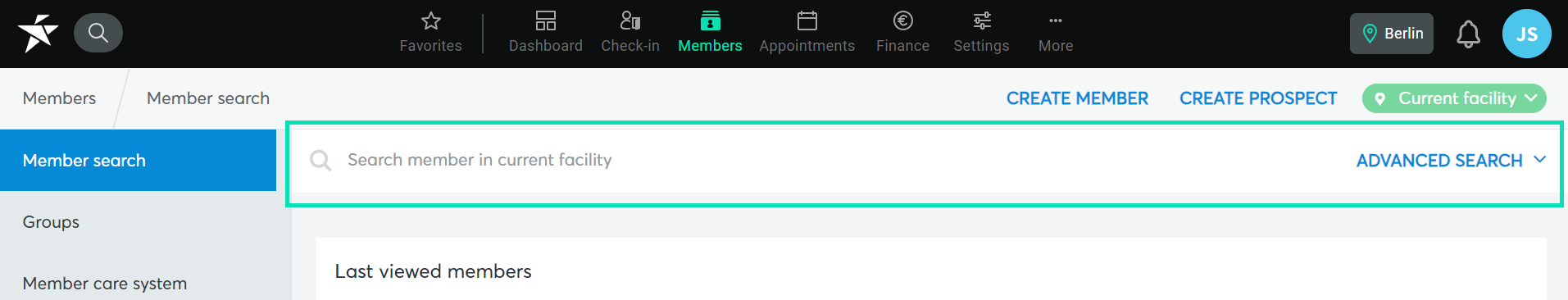Expand the Current facility dropdown
Image resolution: width=1568 pixels, height=300 pixels.
pos(1454,98)
